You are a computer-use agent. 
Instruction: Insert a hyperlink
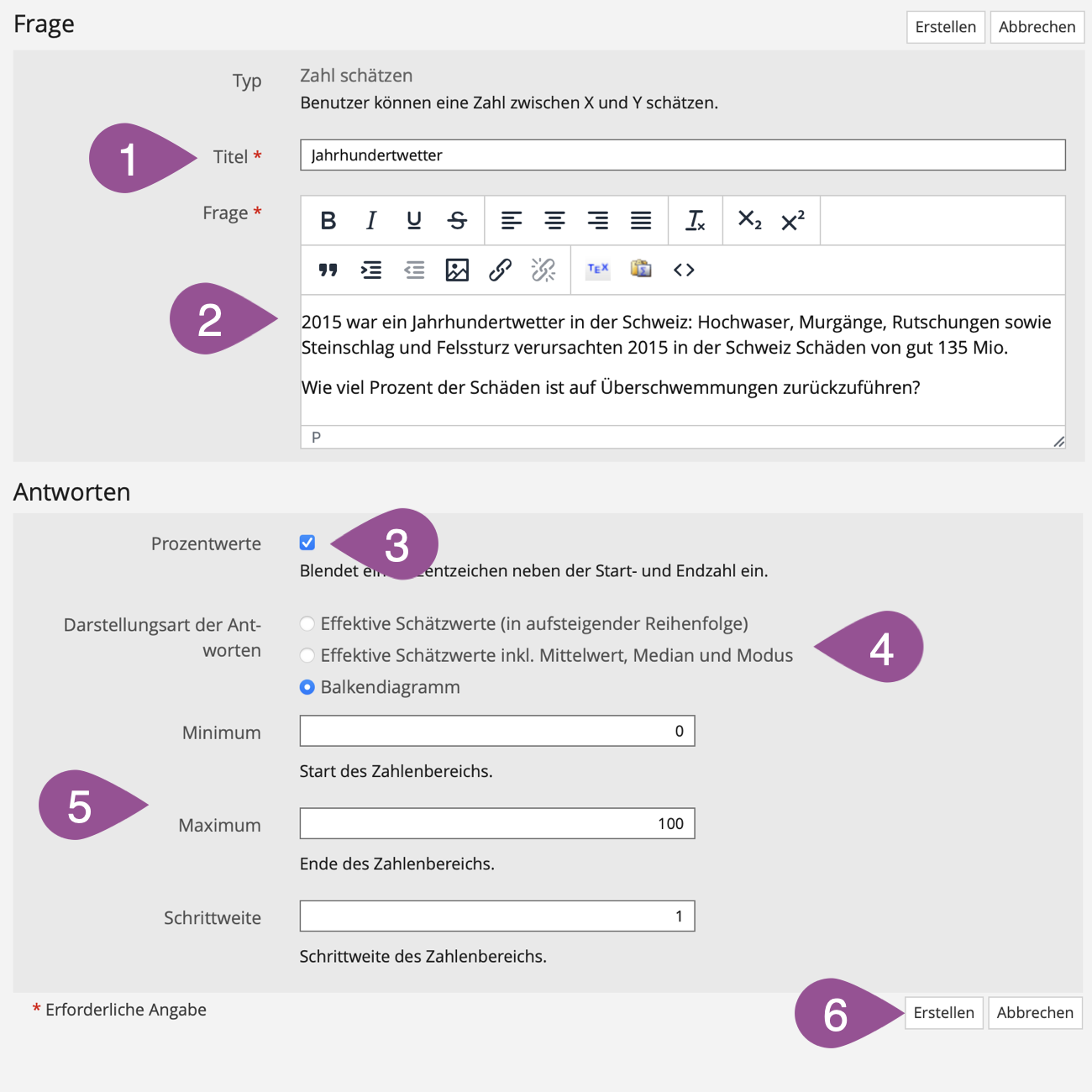(x=501, y=270)
